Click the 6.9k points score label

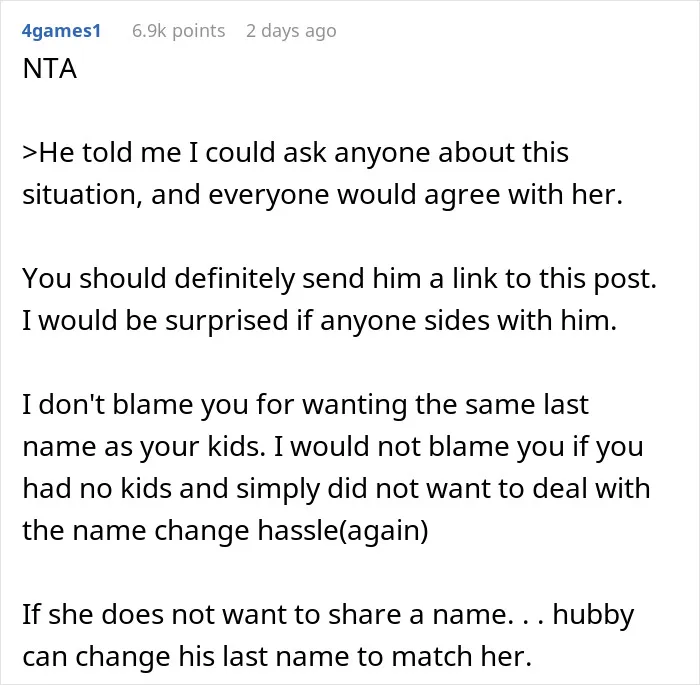click(x=179, y=31)
